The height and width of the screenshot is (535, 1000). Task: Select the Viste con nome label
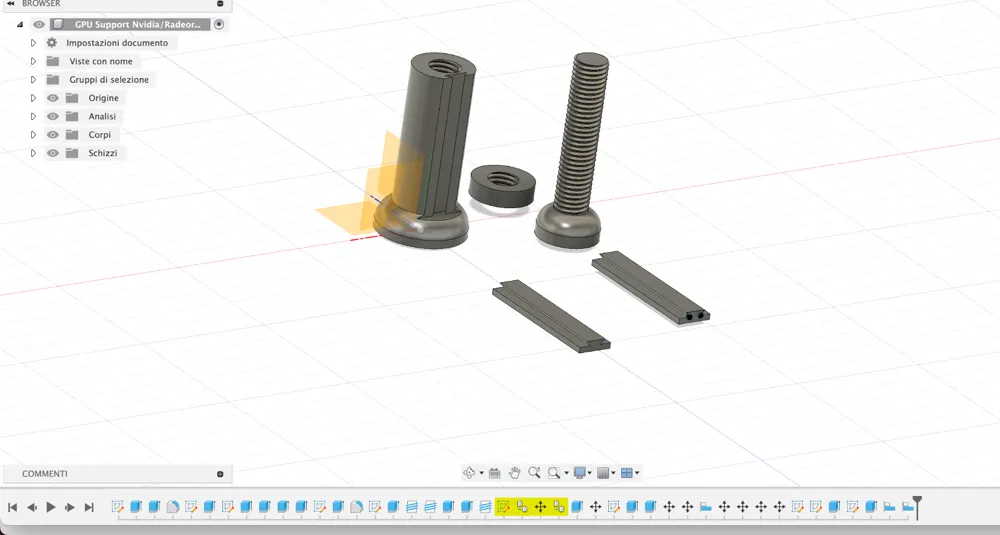(x=101, y=61)
